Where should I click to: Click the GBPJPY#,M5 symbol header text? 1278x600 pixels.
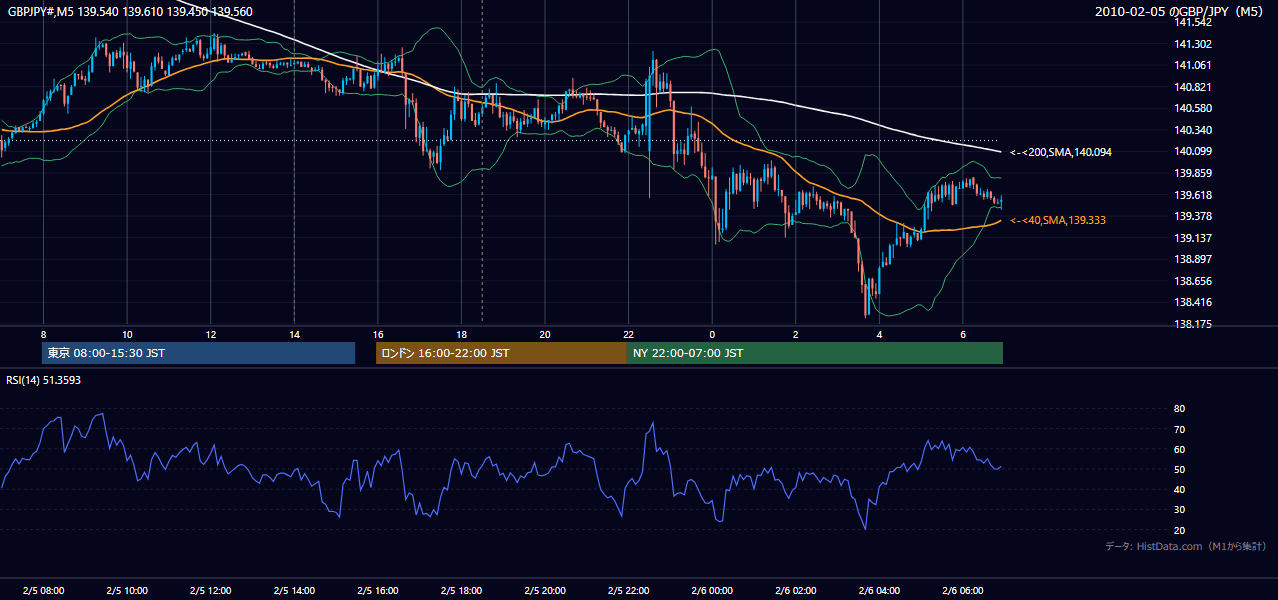point(129,12)
